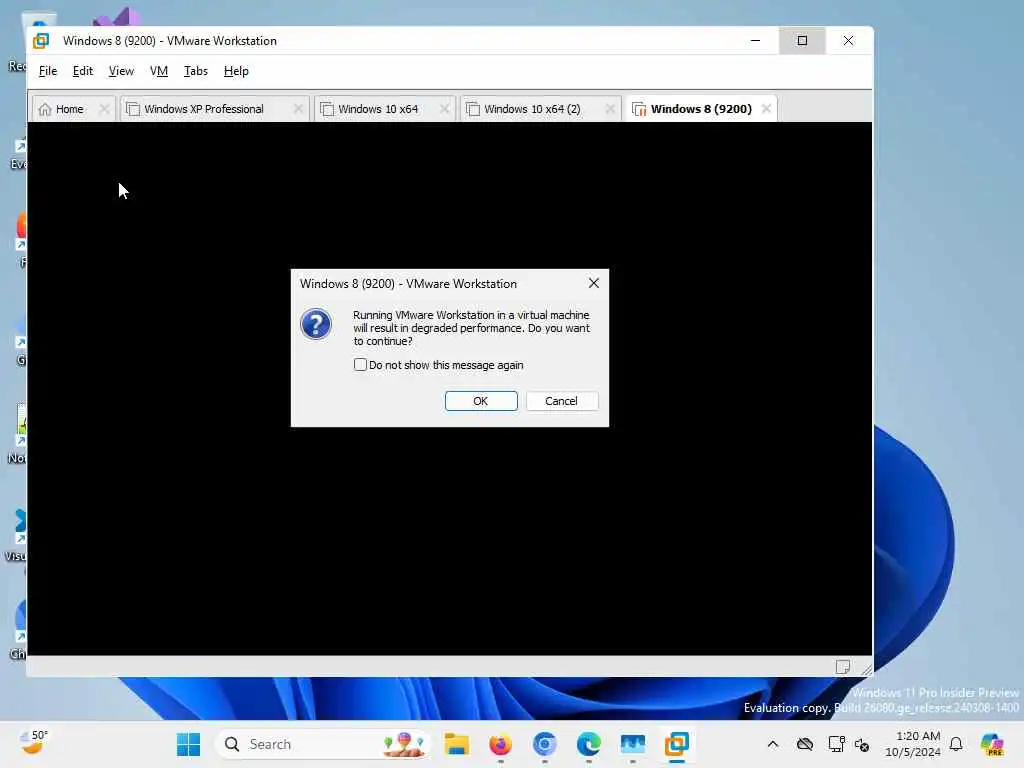Screen dimensions: 1024x768
Task: Open Microsoft Edge from taskbar
Action: [x=588, y=744]
